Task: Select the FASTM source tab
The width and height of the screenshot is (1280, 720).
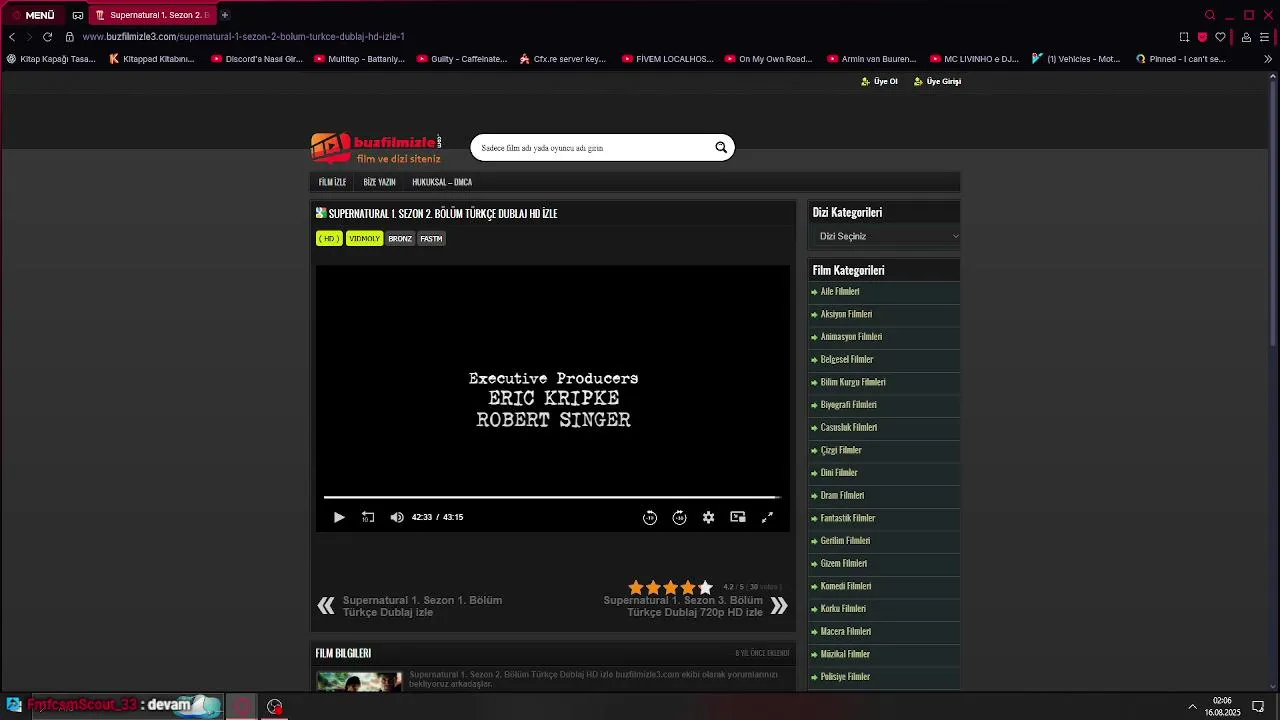Action: coord(431,239)
